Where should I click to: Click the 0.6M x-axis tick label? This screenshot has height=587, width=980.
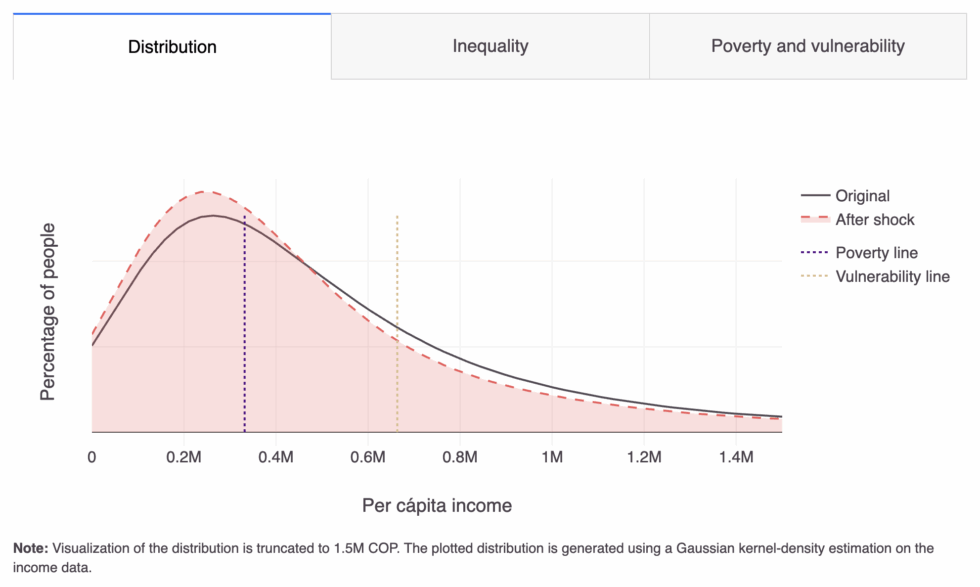point(368,458)
